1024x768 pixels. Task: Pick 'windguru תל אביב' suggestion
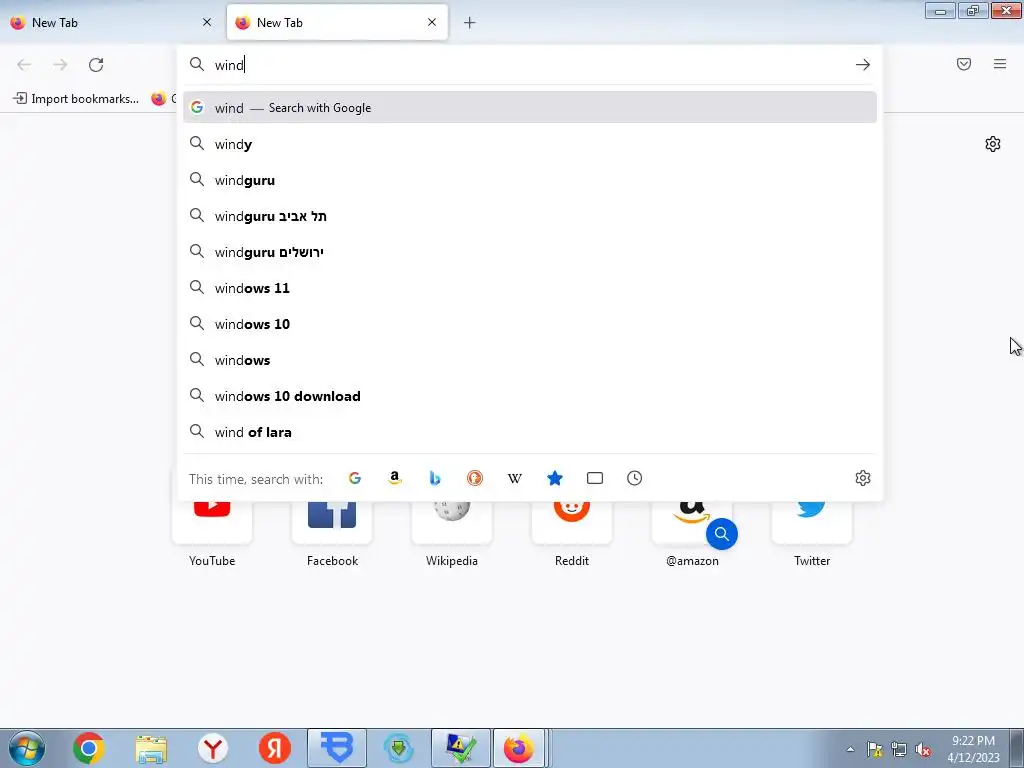530,216
